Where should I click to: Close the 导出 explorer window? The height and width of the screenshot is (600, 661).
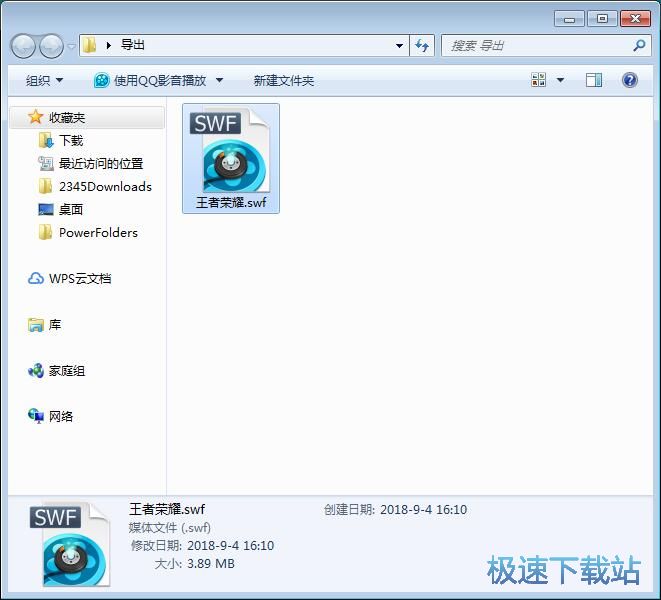[635, 19]
